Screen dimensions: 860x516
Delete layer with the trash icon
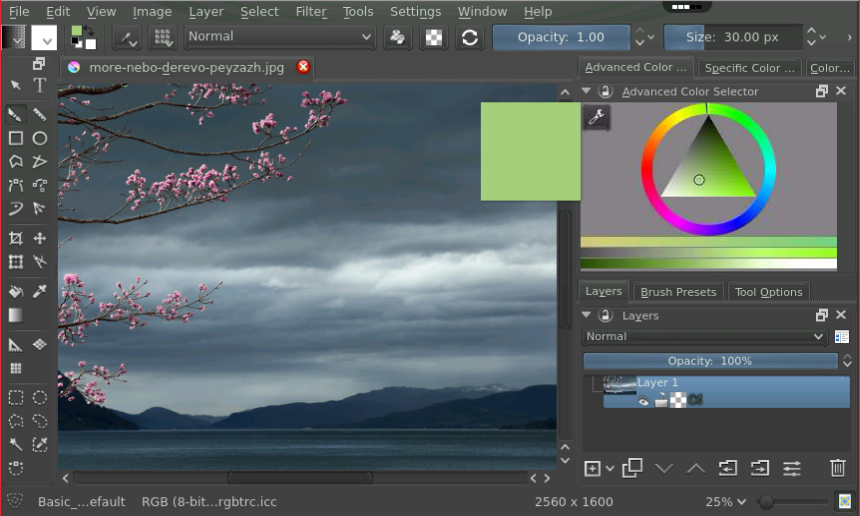click(837, 468)
